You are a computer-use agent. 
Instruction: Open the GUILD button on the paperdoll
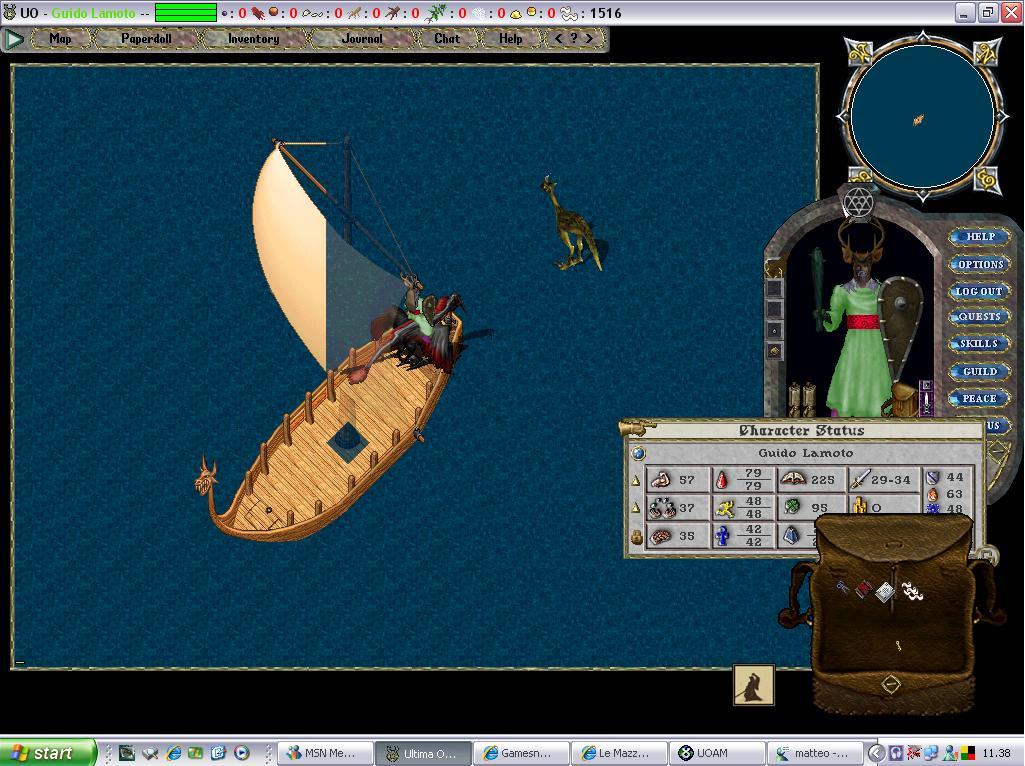(x=980, y=371)
